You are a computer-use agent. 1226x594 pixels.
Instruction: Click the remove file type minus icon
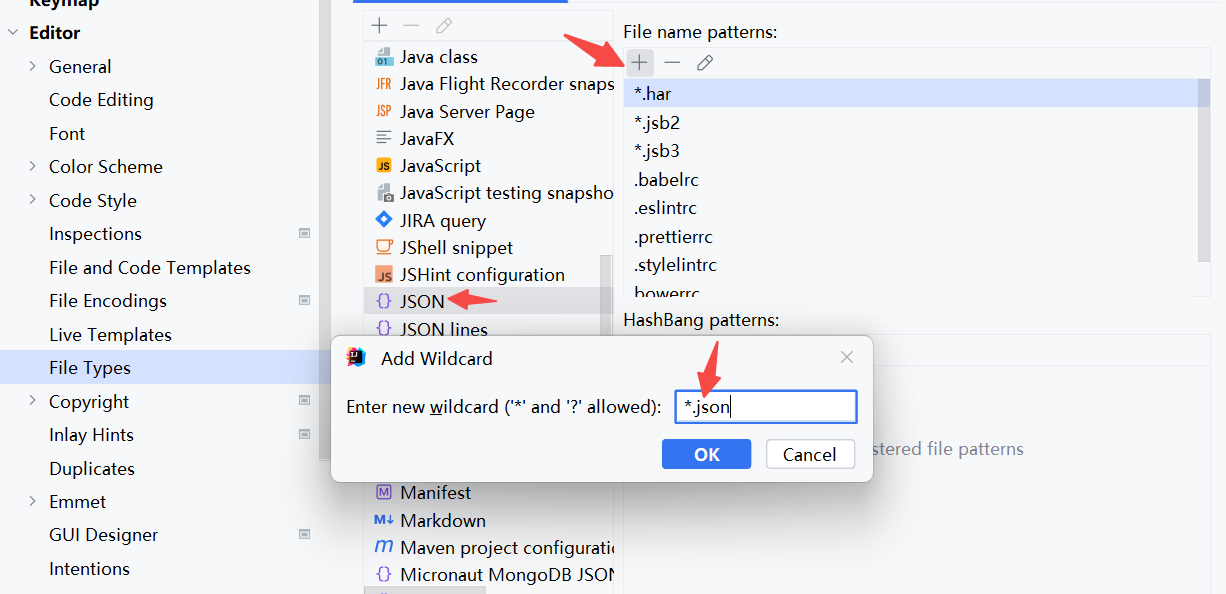point(411,26)
